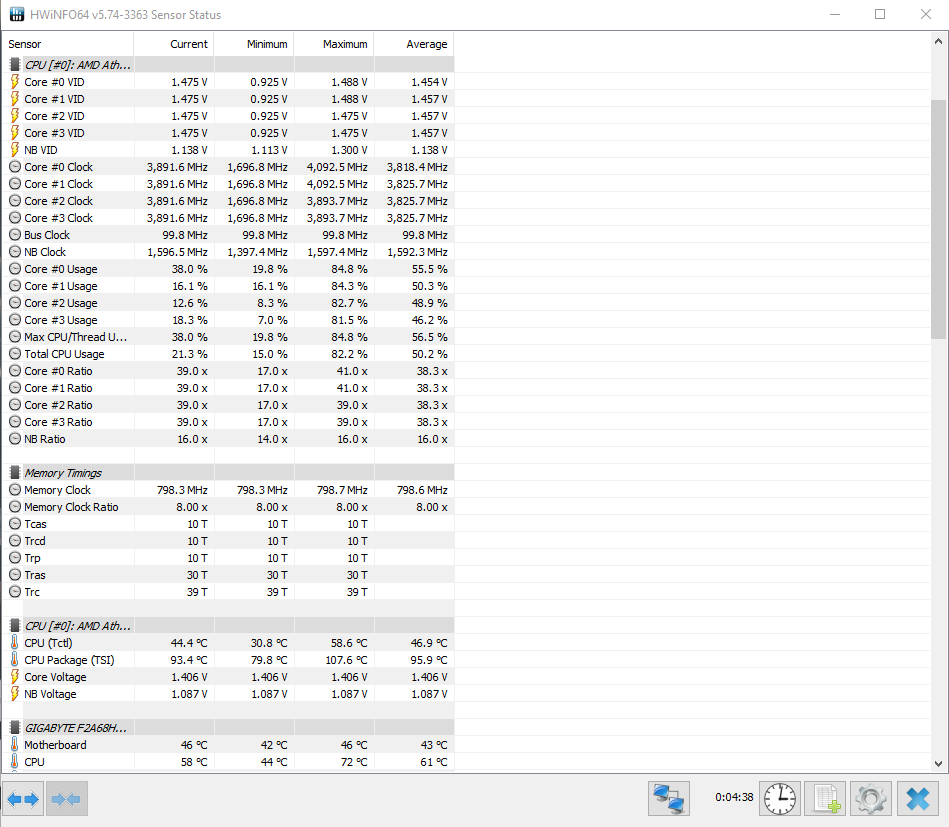Click the clock reset timer icon
This screenshot has height=827, width=949.
780,799
